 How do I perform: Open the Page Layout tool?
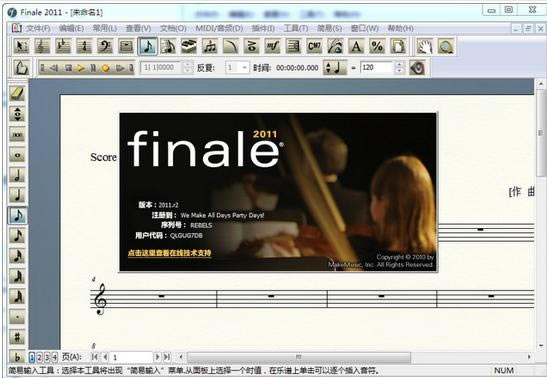(398, 46)
